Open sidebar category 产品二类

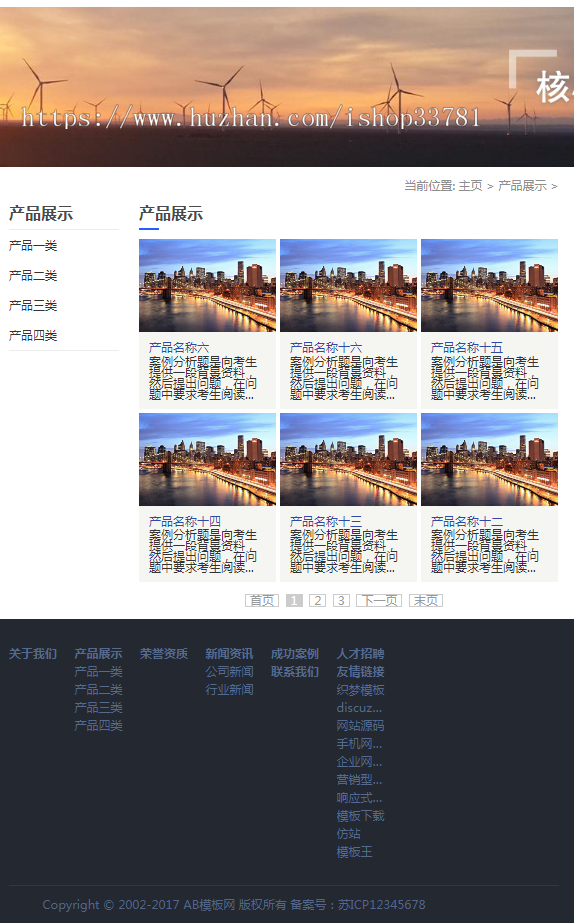click(x=33, y=276)
